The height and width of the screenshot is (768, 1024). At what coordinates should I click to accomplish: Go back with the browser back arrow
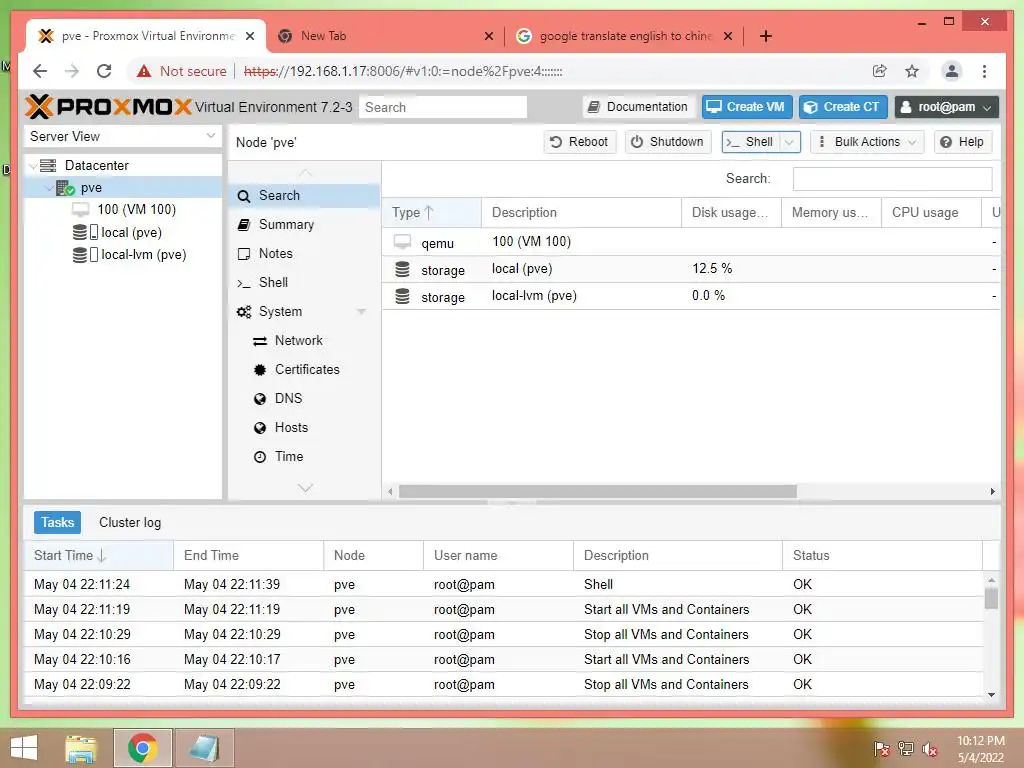(x=40, y=71)
